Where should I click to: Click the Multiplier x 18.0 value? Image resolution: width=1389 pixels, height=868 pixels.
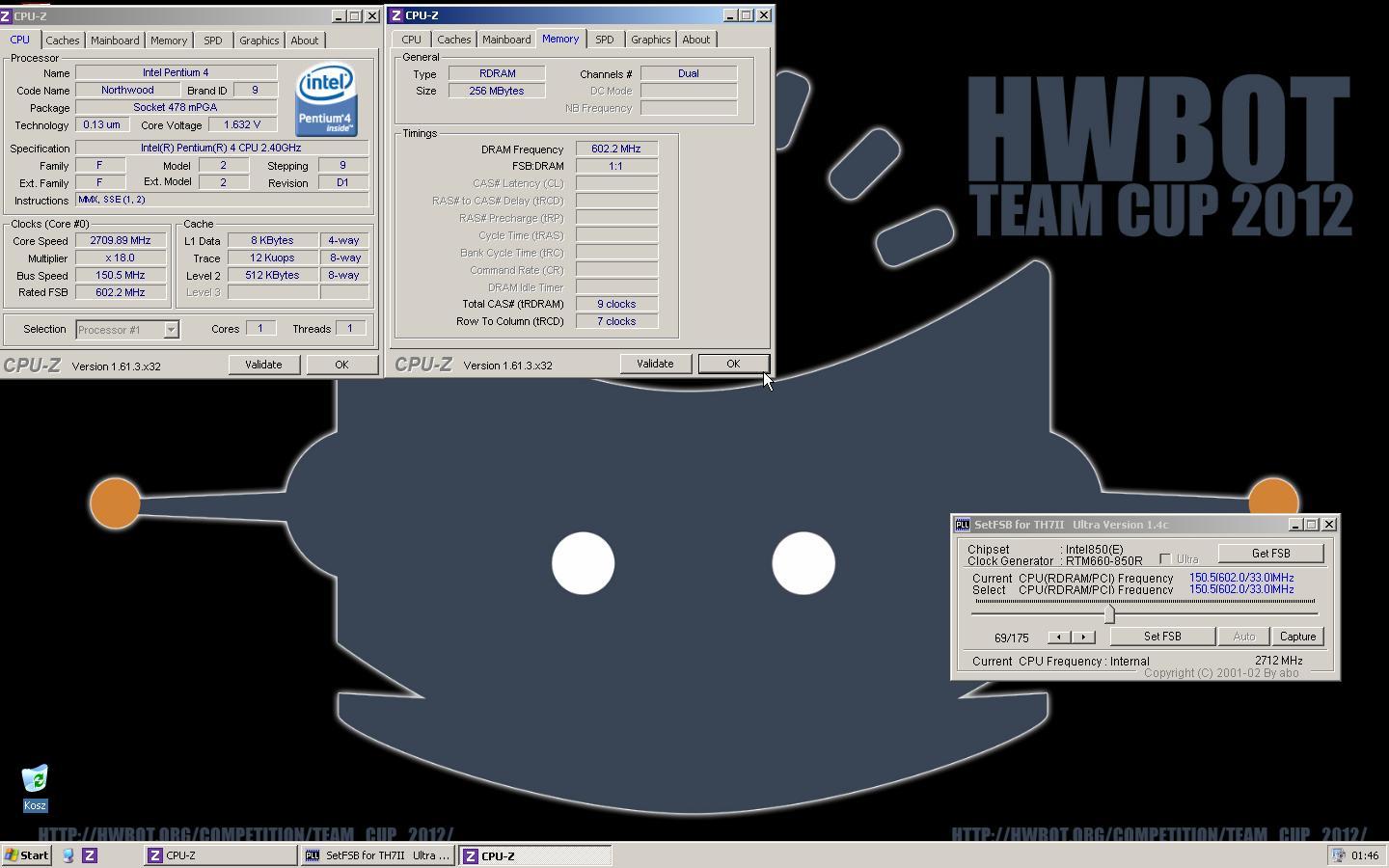pyautogui.click(x=121, y=258)
